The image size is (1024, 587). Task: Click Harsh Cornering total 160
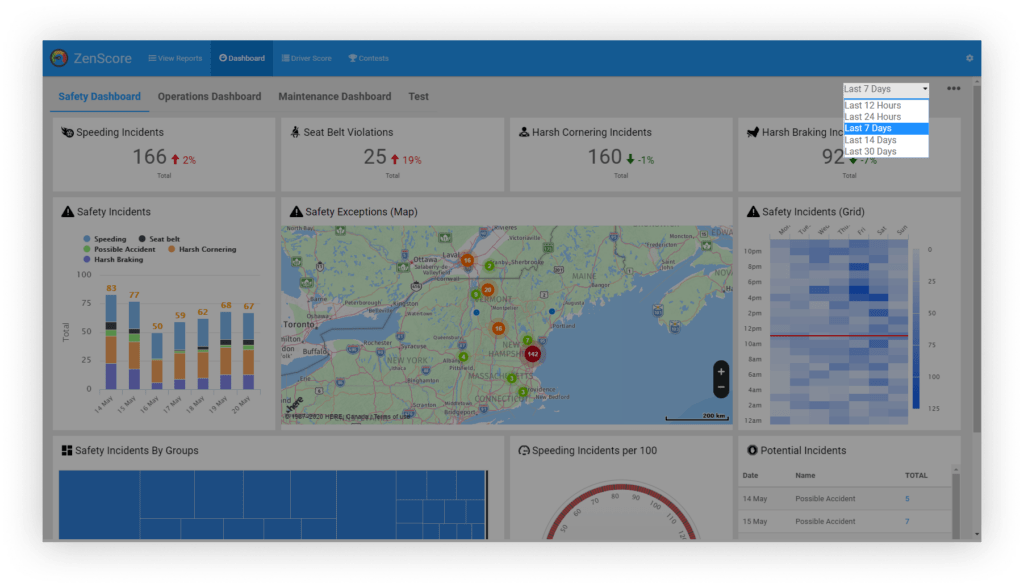coord(605,157)
